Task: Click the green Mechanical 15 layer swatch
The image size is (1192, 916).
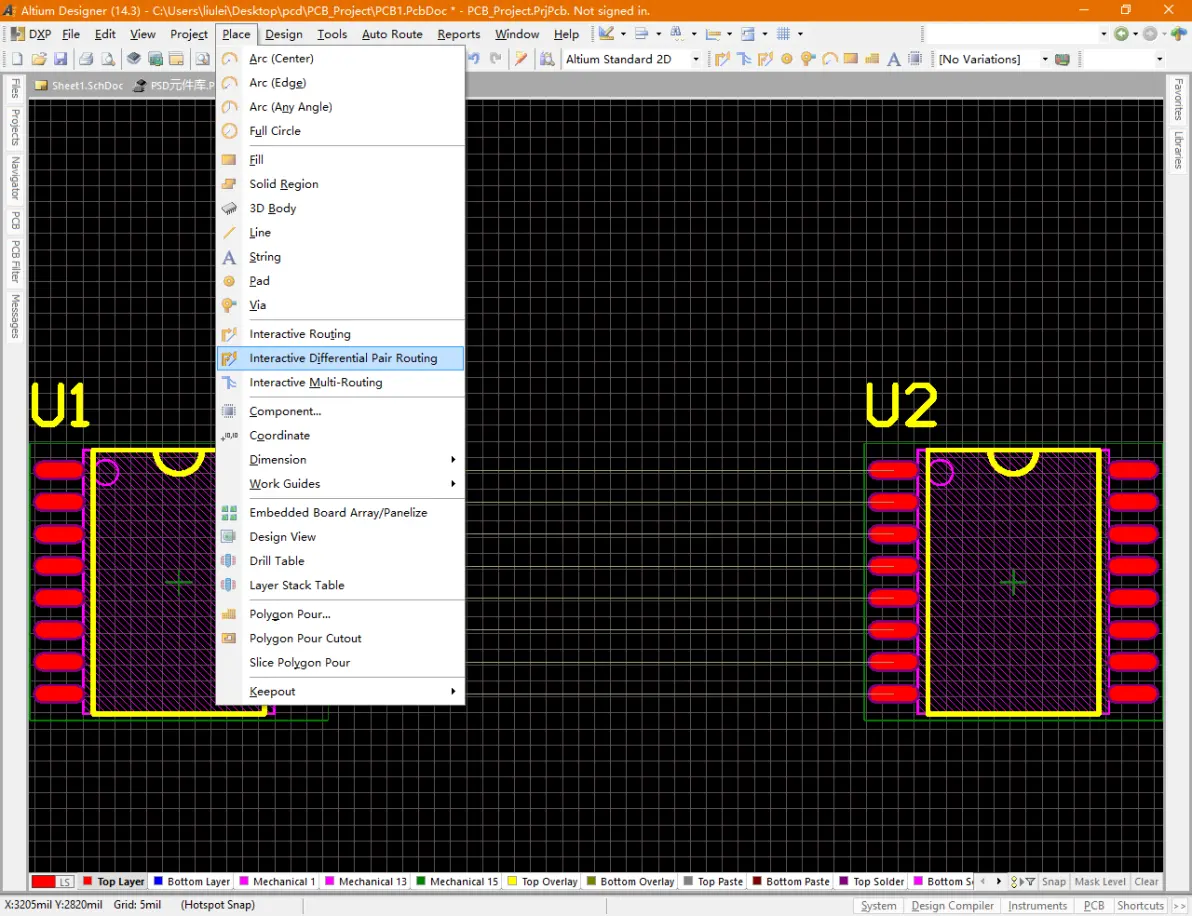Action: [x=421, y=882]
